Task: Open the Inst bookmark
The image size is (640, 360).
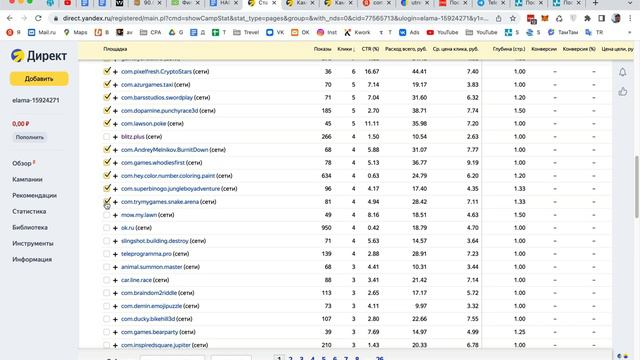Action: (327, 32)
